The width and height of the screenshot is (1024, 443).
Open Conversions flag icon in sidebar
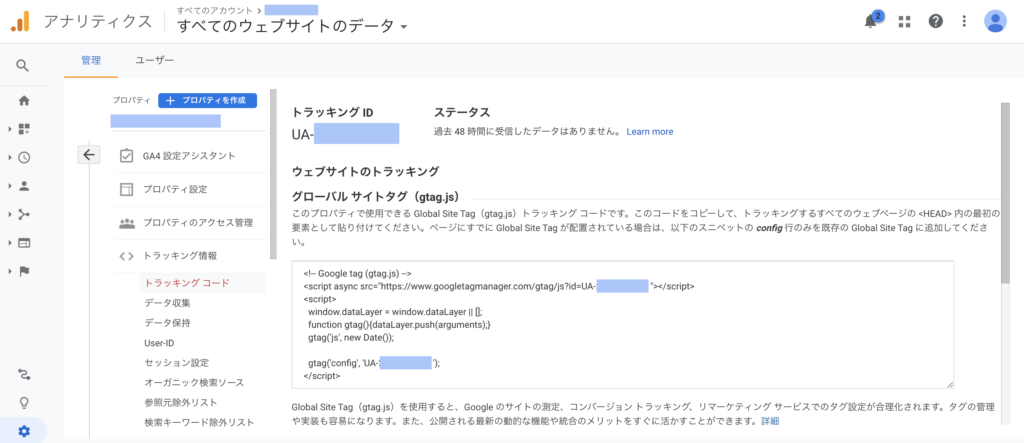(24, 272)
